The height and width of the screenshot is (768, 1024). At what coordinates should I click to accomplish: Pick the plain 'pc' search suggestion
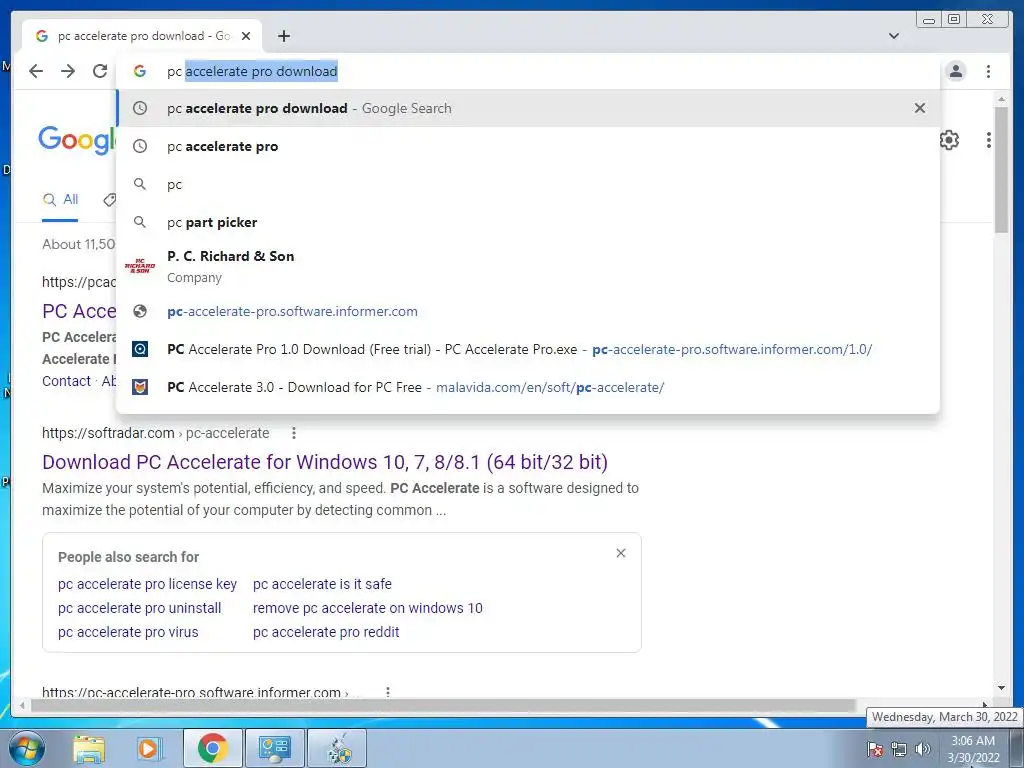click(x=528, y=184)
